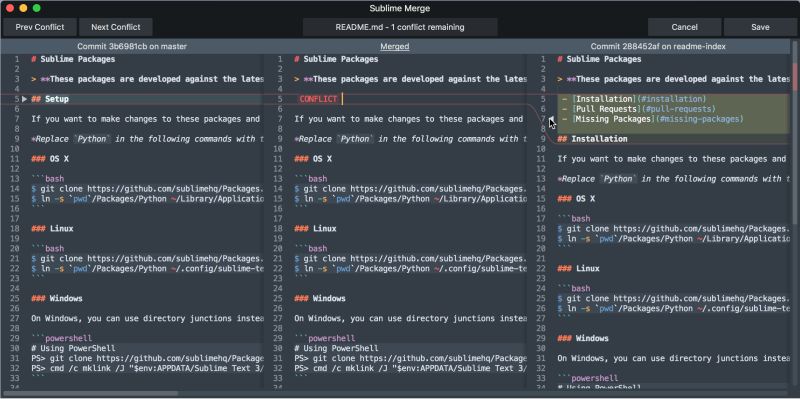Click 'README.md - 1 conflict remaining' label
This screenshot has width=800, height=399.
(400, 27)
